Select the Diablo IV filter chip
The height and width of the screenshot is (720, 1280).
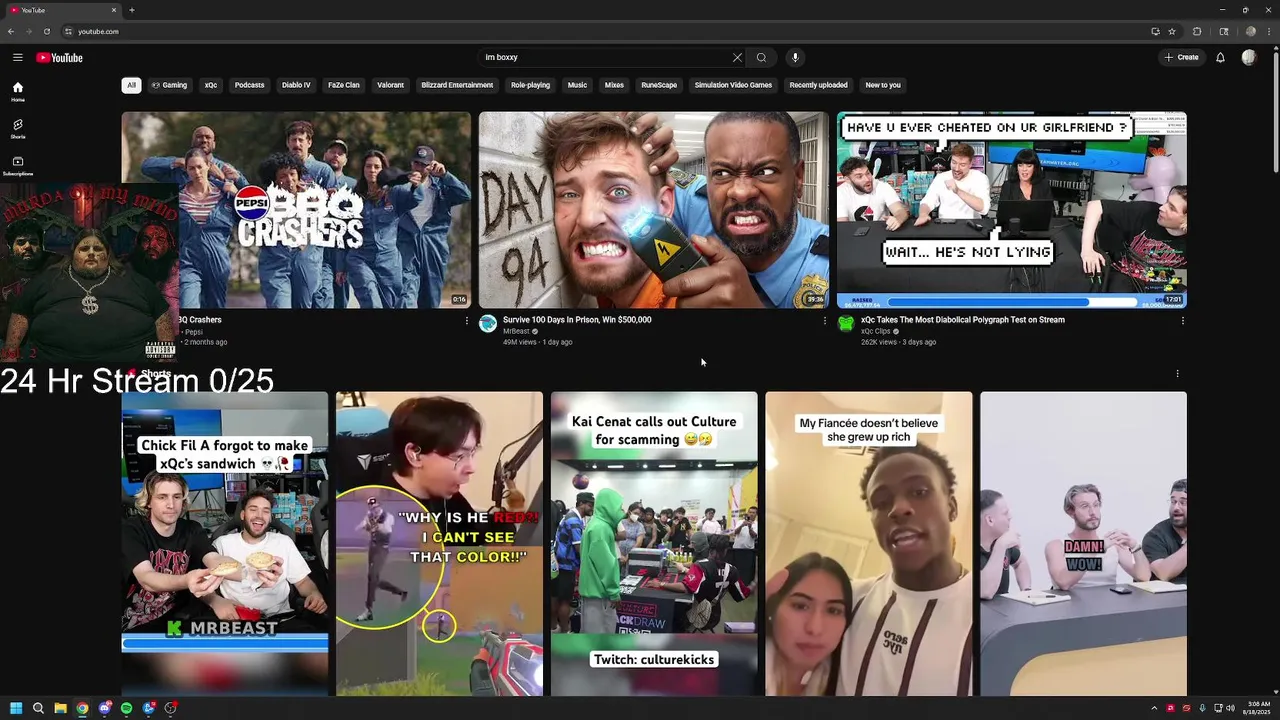296,85
